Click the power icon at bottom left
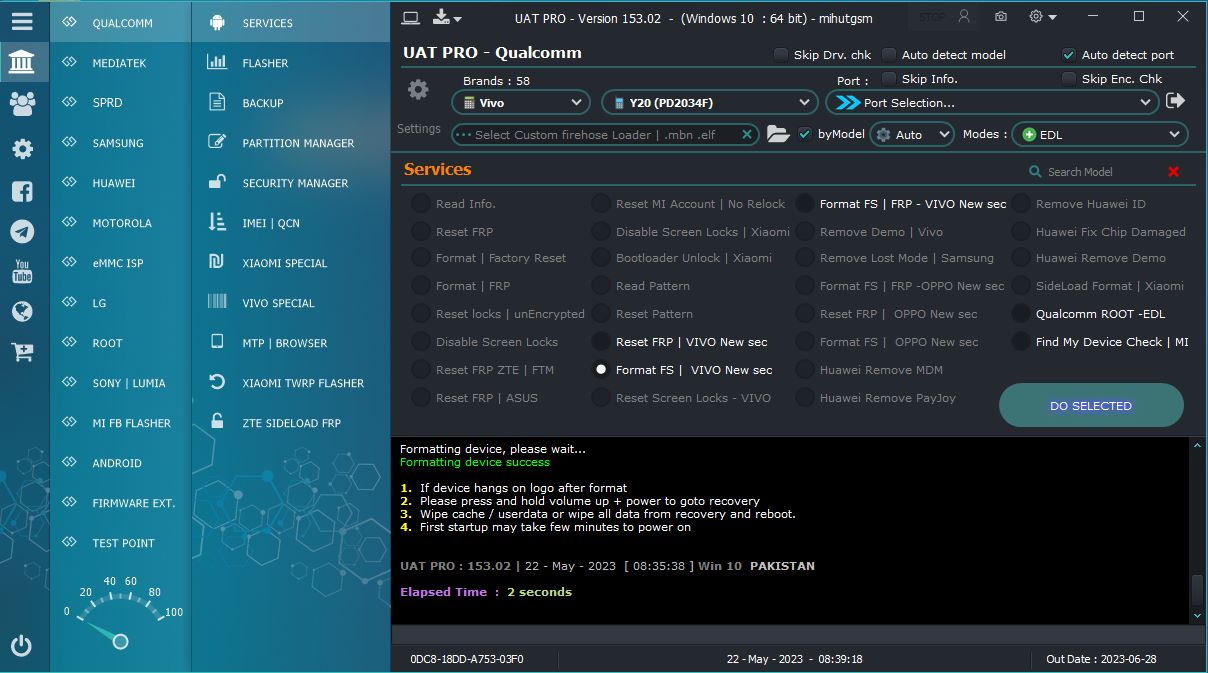This screenshot has height=673, width=1208. (x=22, y=646)
